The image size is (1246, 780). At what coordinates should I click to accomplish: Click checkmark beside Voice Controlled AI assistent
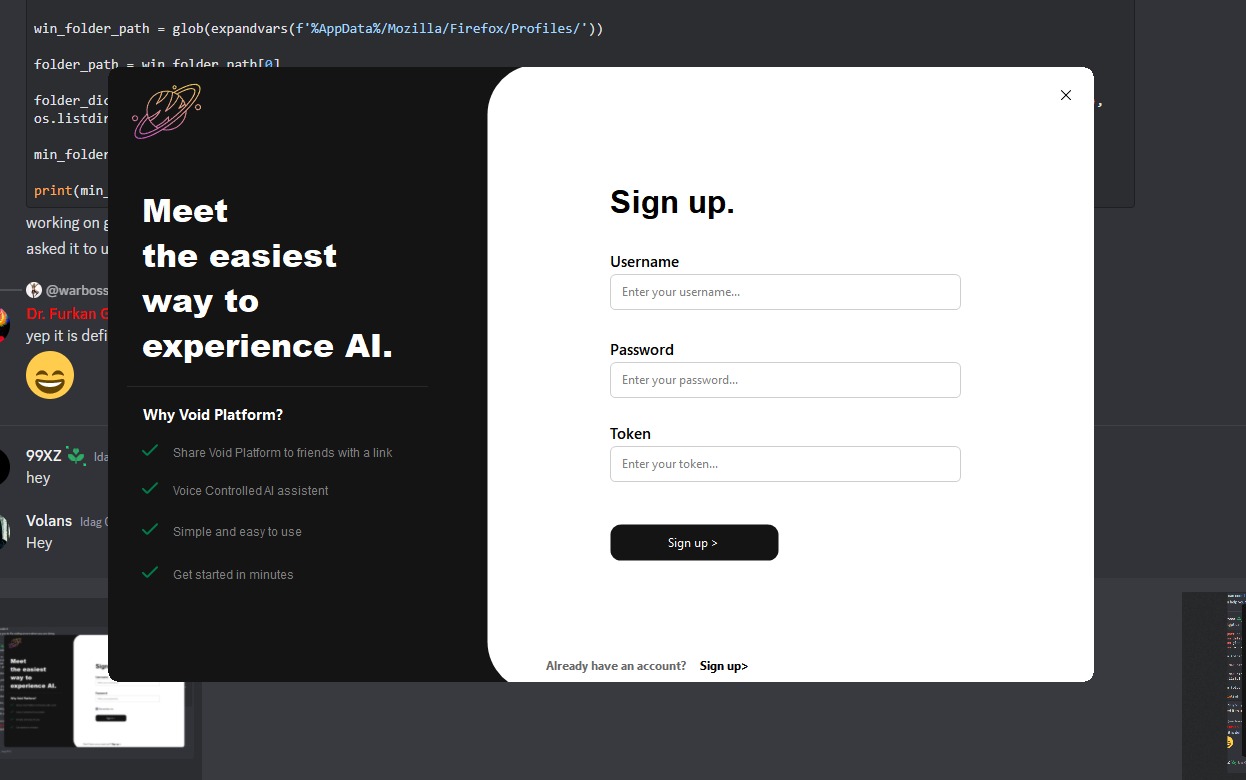pos(150,489)
